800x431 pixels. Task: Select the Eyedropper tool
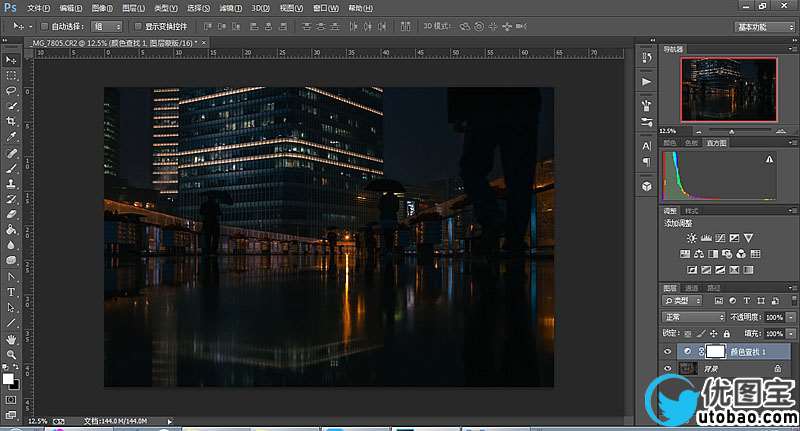(11, 137)
